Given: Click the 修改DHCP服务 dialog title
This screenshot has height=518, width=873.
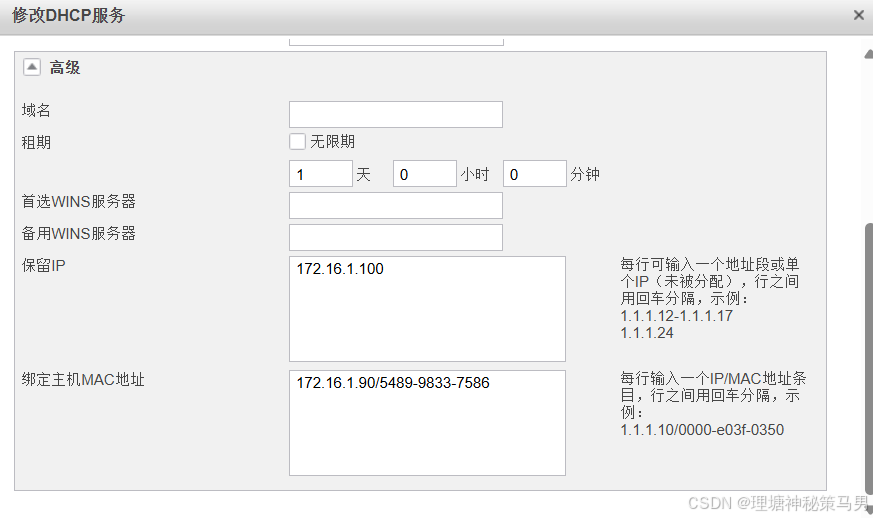Looking at the screenshot, I should pos(68,16).
